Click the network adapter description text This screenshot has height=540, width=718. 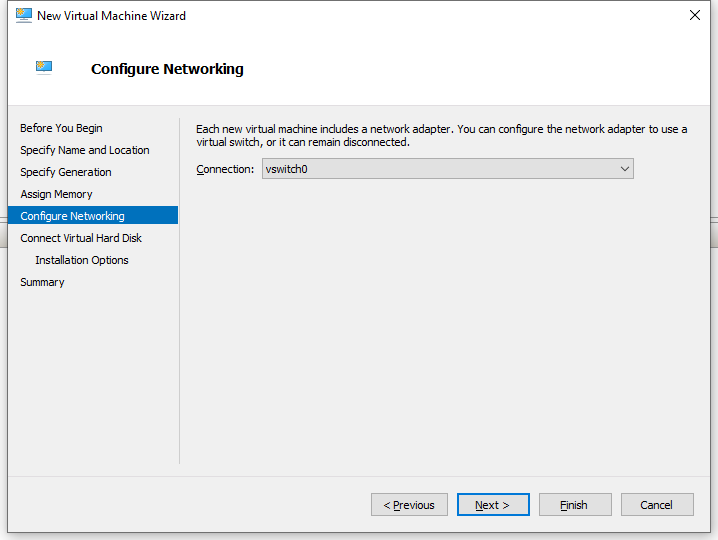pos(441,136)
